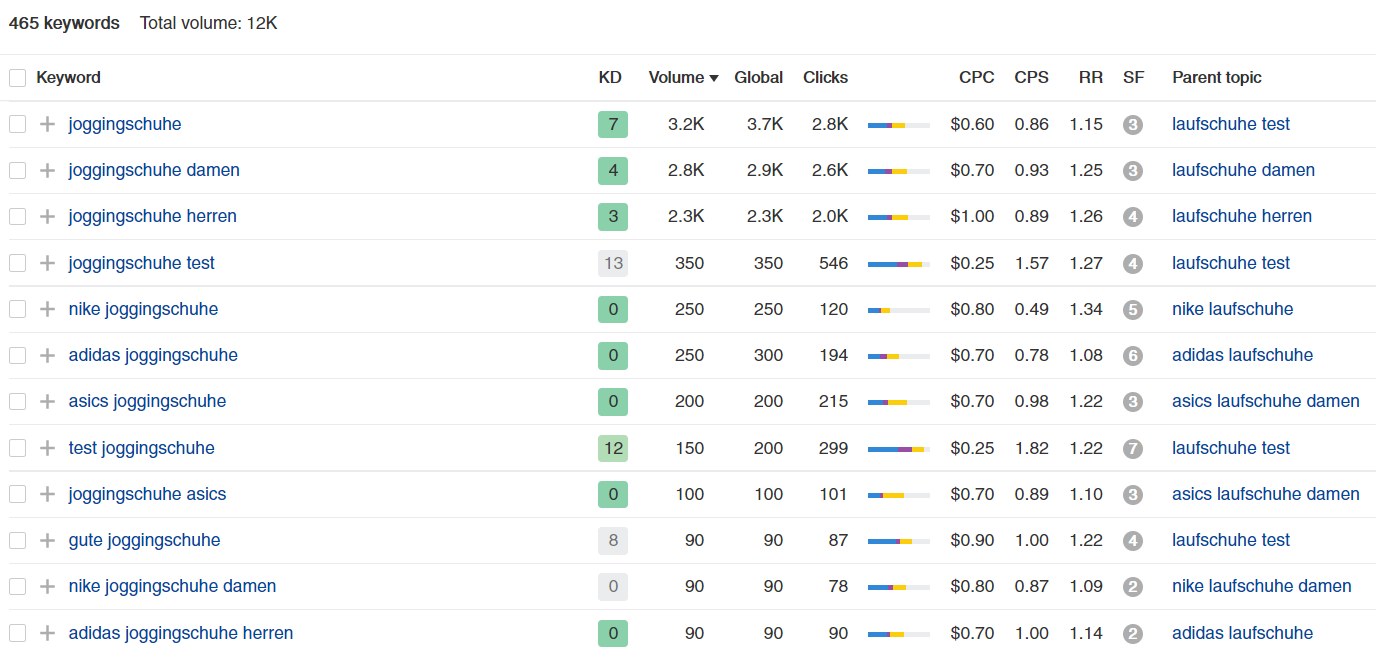Click the plus icon next to "gute joggingschuhe"
The width and height of the screenshot is (1376, 647).
pyautogui.click(x=46, y=540)
